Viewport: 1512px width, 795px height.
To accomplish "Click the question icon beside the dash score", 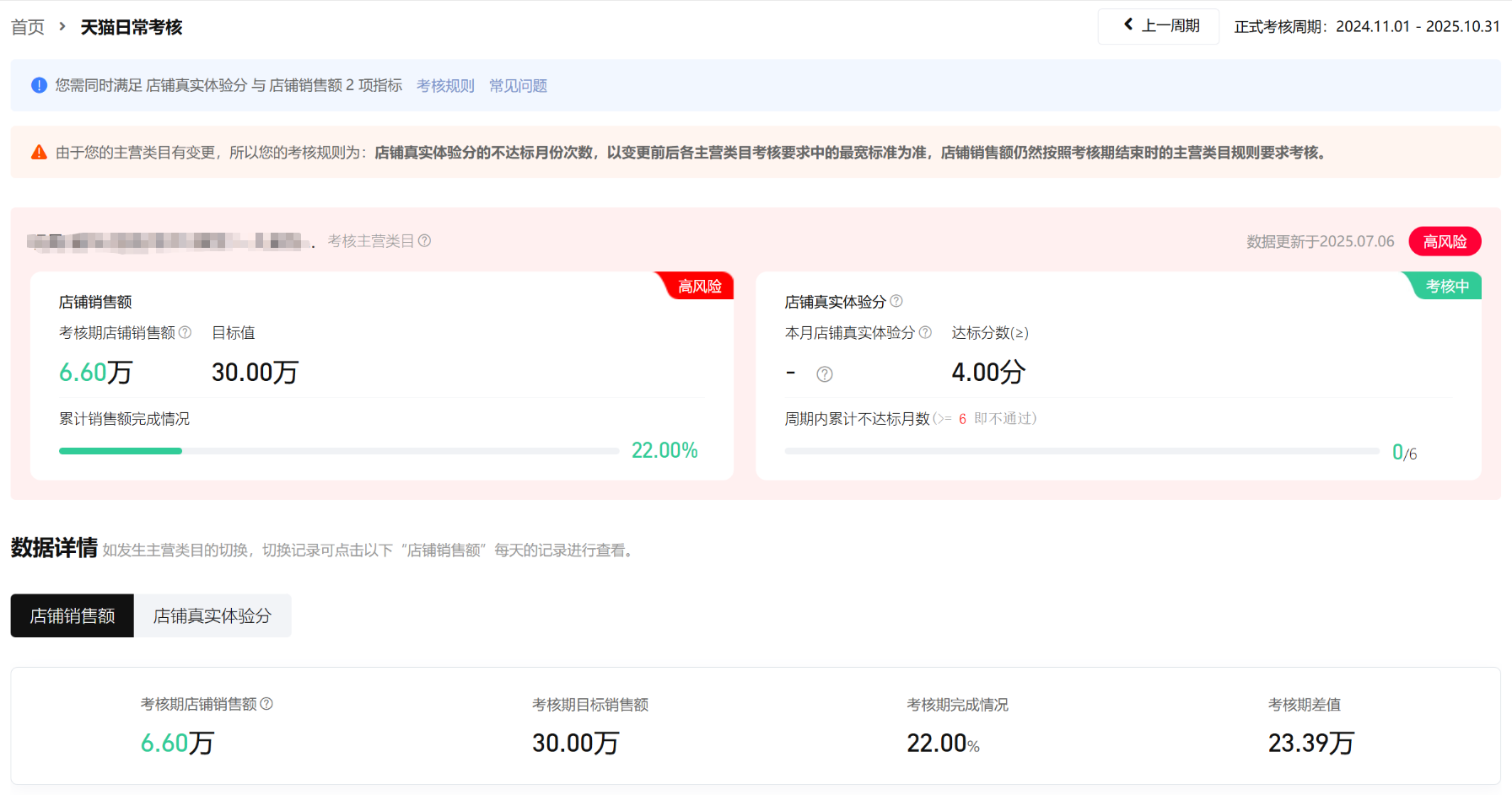I will coord(825,374).
